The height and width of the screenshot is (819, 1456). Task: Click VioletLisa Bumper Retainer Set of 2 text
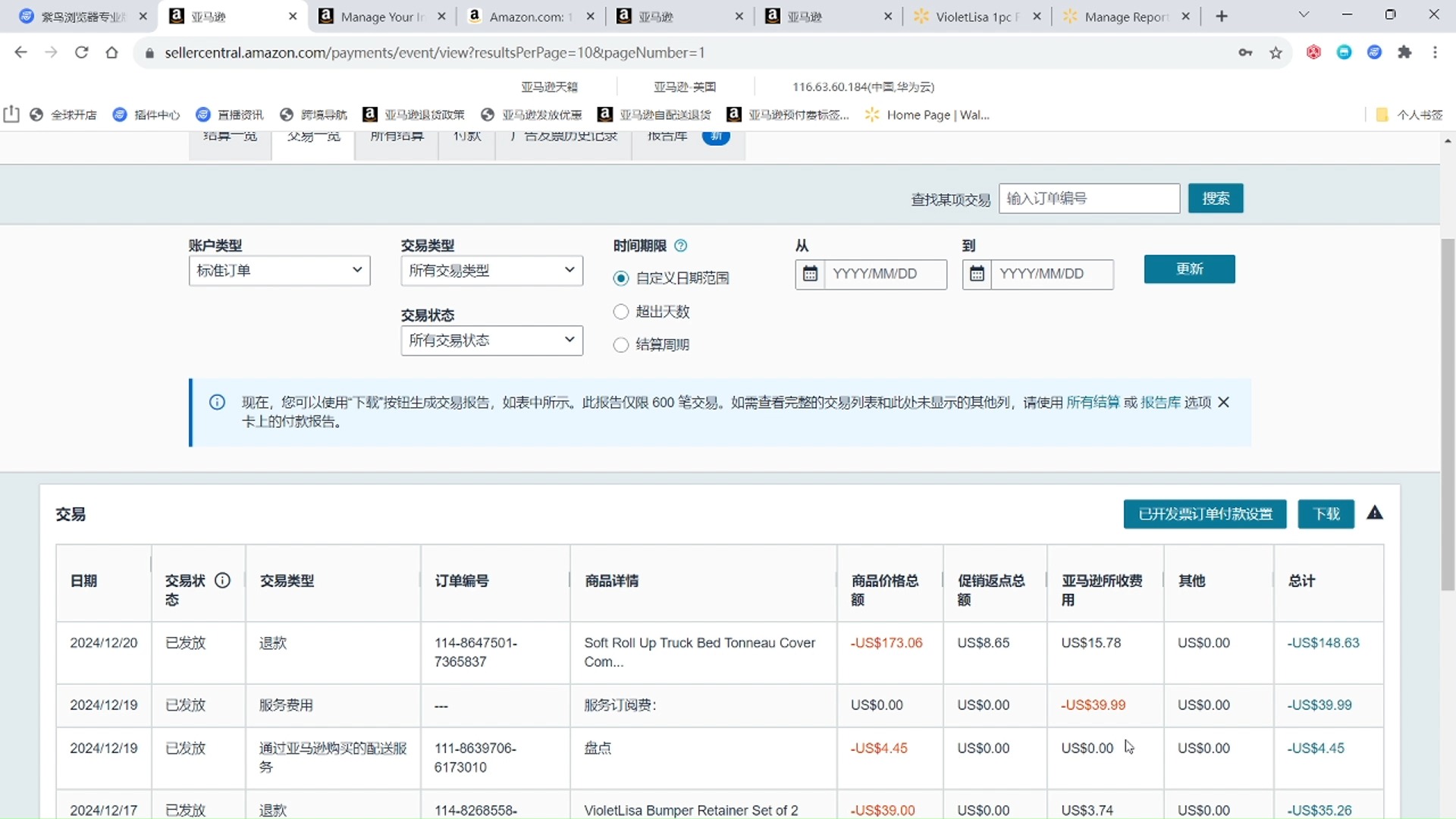[691, 811]
